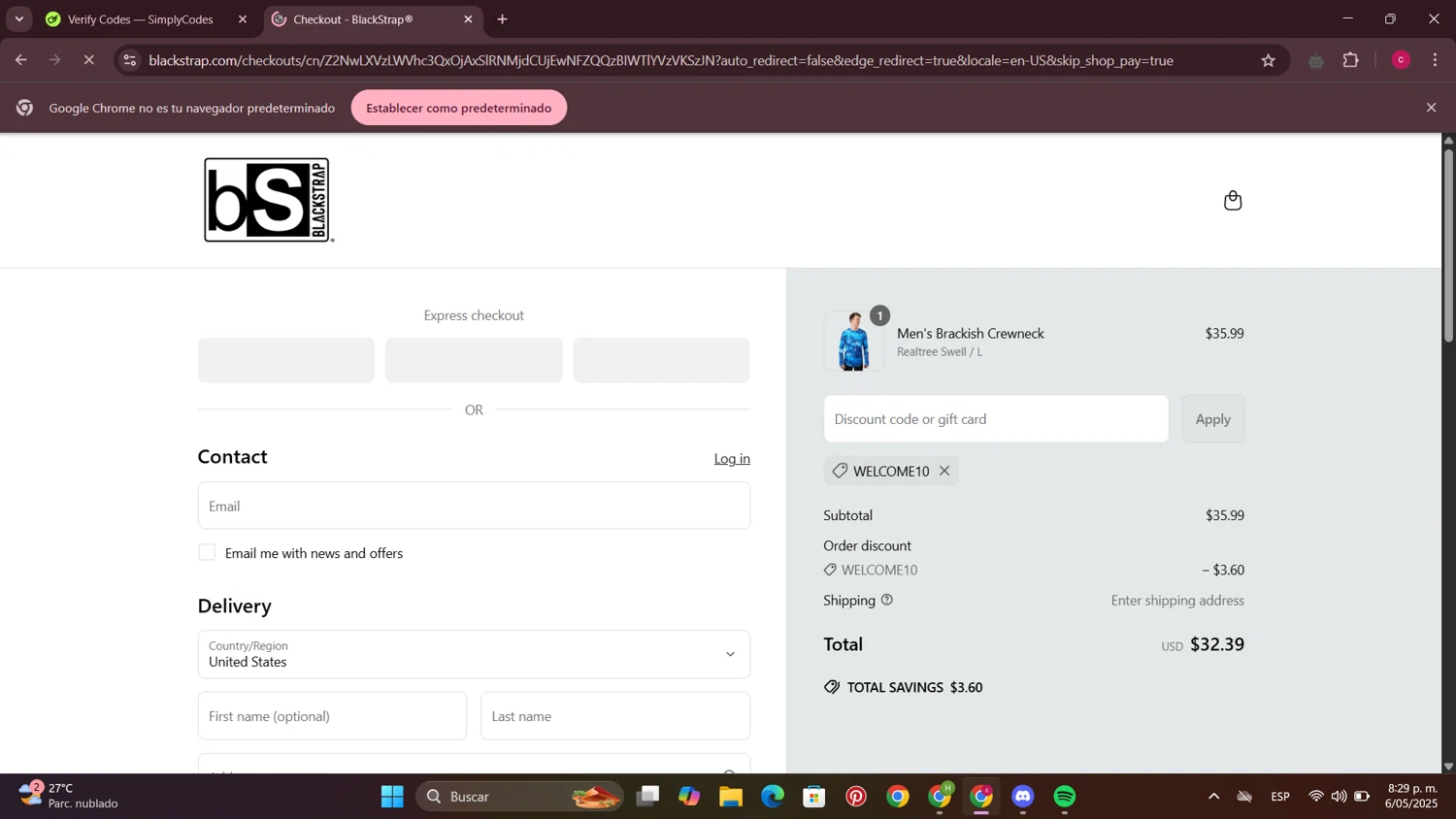Open Spotify from taskbar

1065,797
